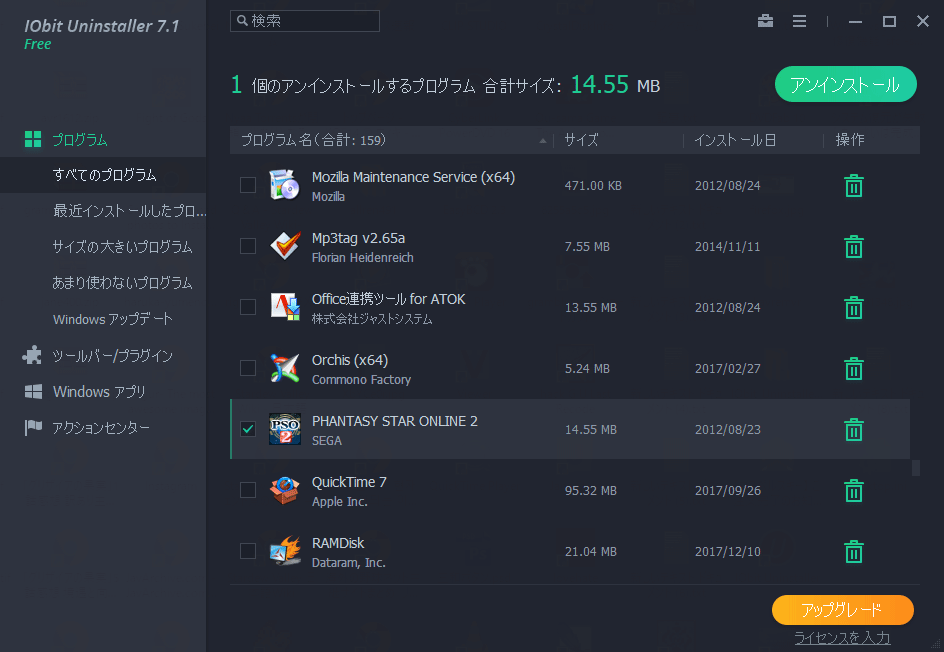Click the orange アップグレード button
The image size is (944, 652).
coord(842,610)
